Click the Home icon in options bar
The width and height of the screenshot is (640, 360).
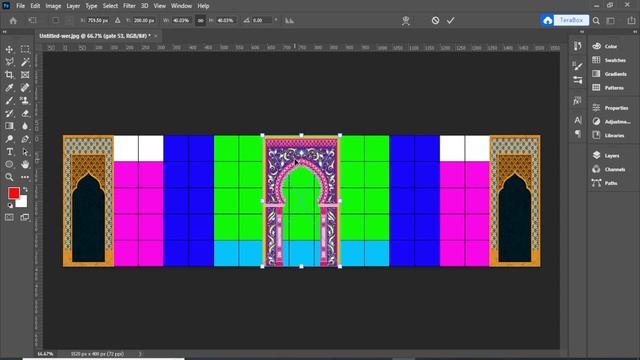coord(13,20)
